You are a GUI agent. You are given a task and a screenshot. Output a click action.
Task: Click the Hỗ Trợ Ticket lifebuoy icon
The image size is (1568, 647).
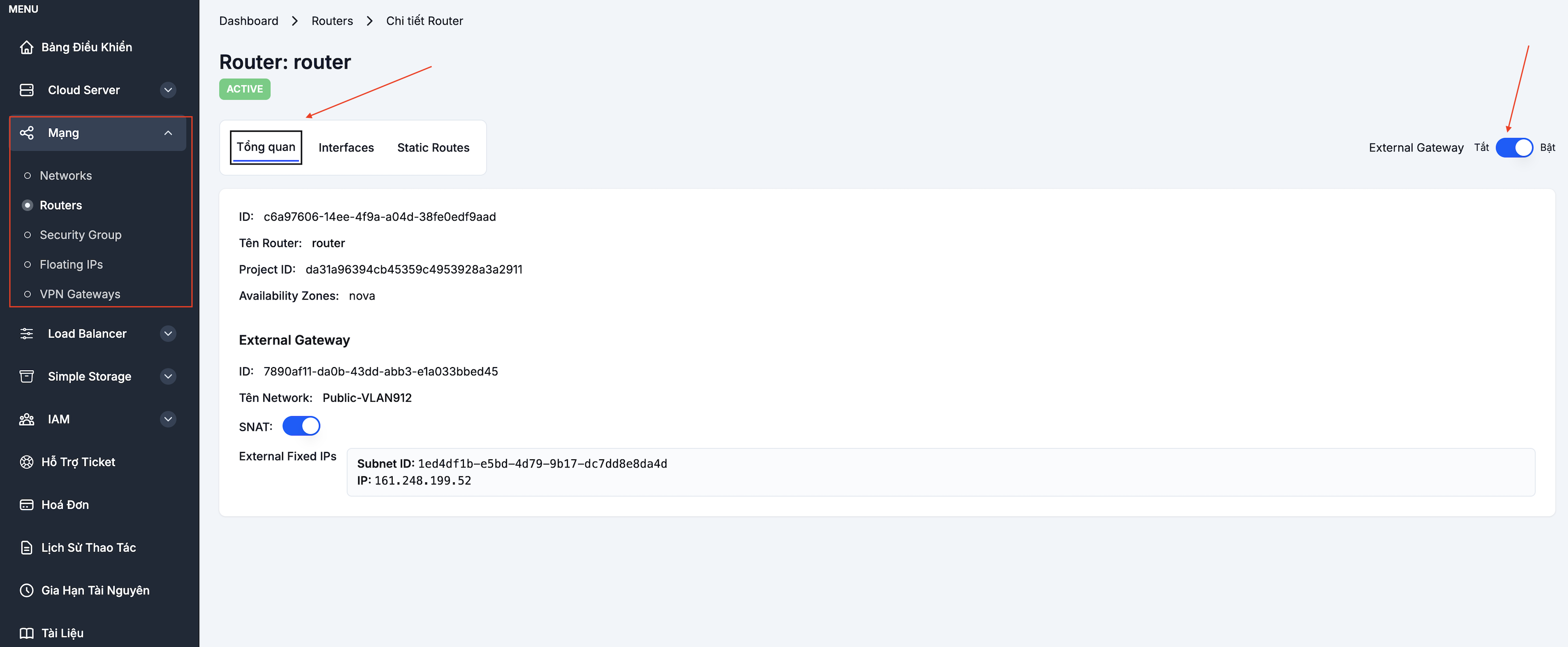coord(26,462)
